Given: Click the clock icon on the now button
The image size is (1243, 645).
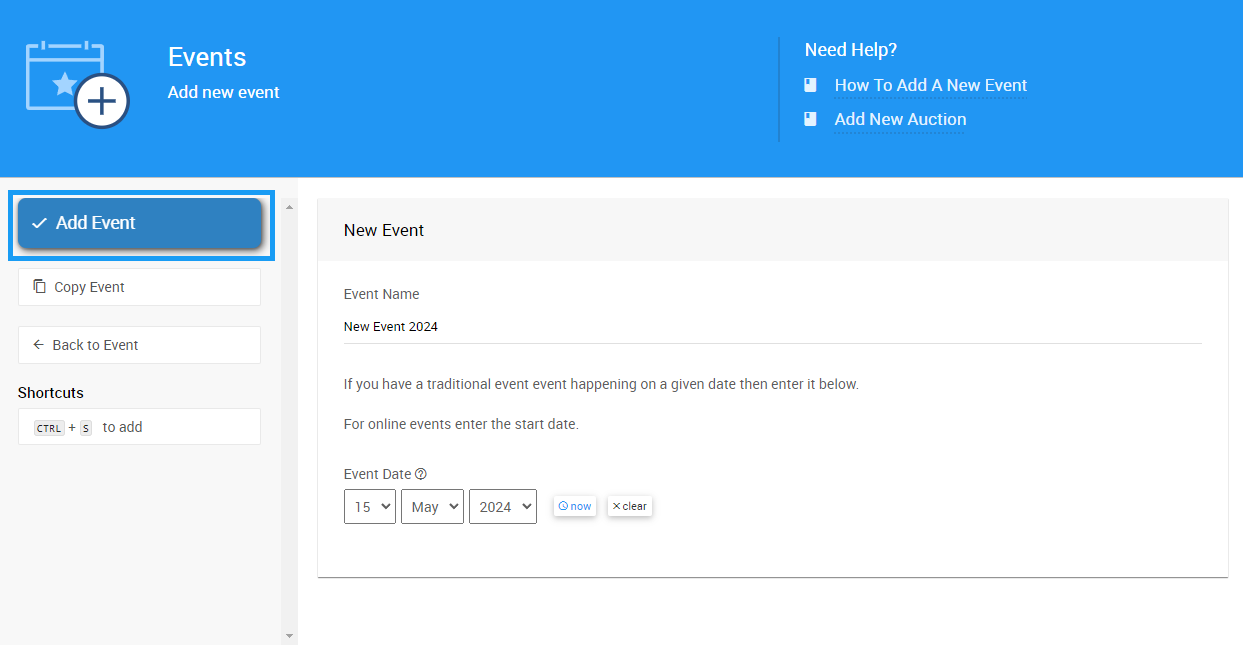Looking at the screenshot, I should coord(563,506).
